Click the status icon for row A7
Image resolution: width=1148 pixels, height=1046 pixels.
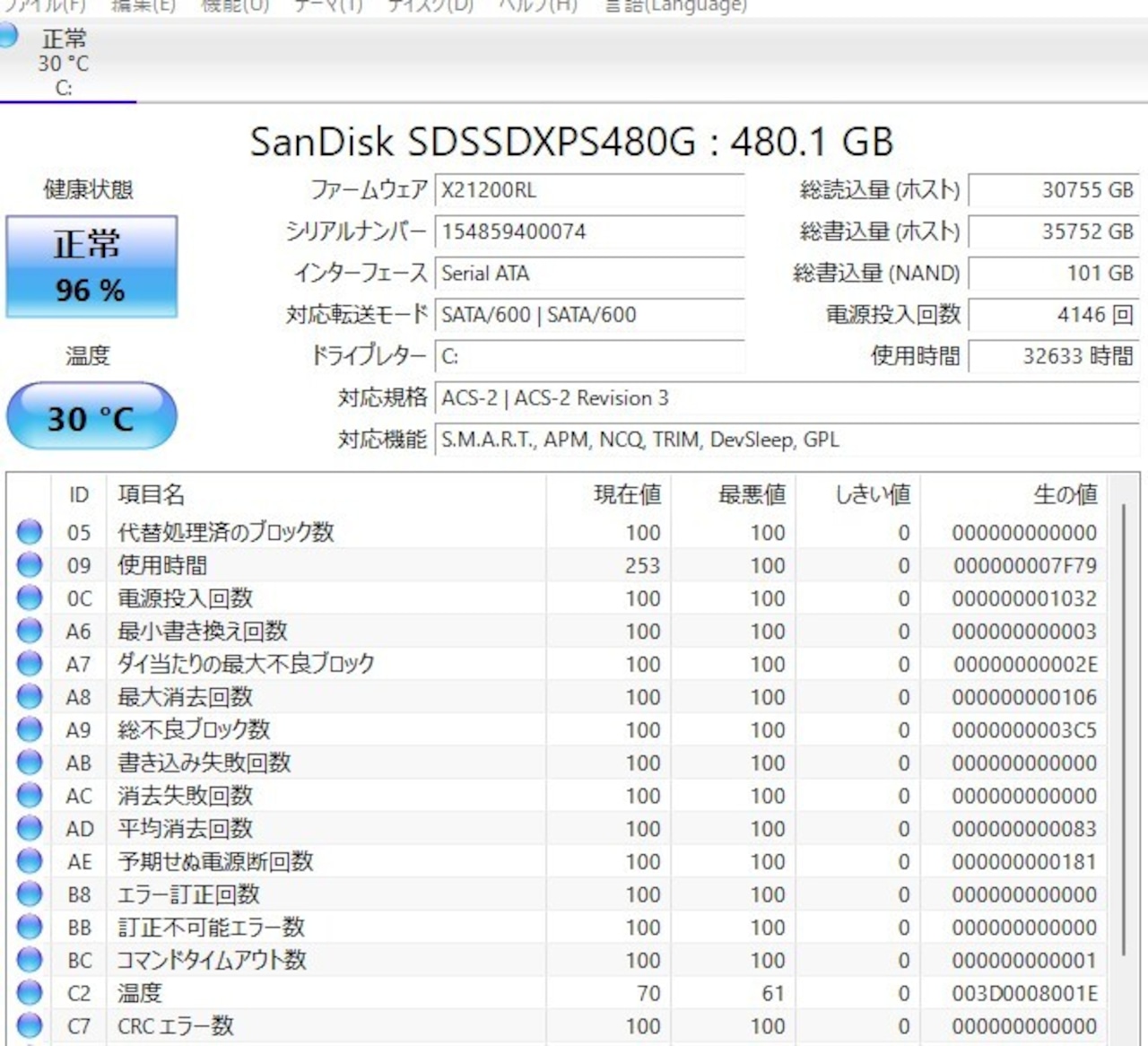(x=30, y=663)
